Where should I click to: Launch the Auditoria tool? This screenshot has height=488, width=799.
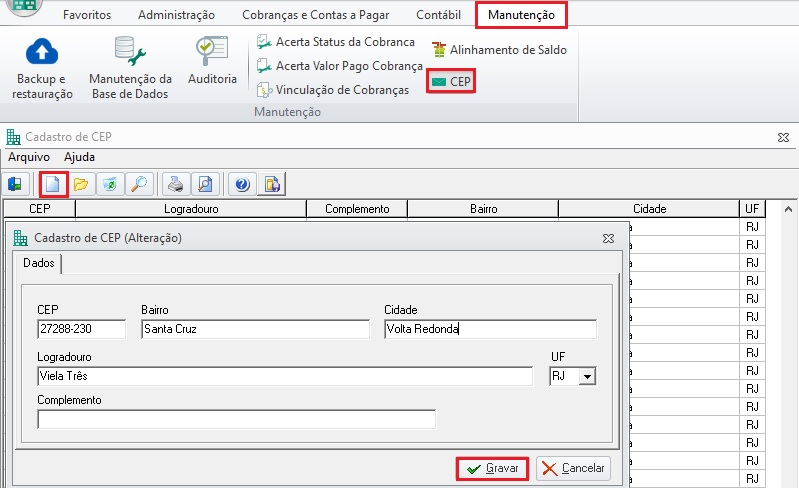tap(212, 60)
